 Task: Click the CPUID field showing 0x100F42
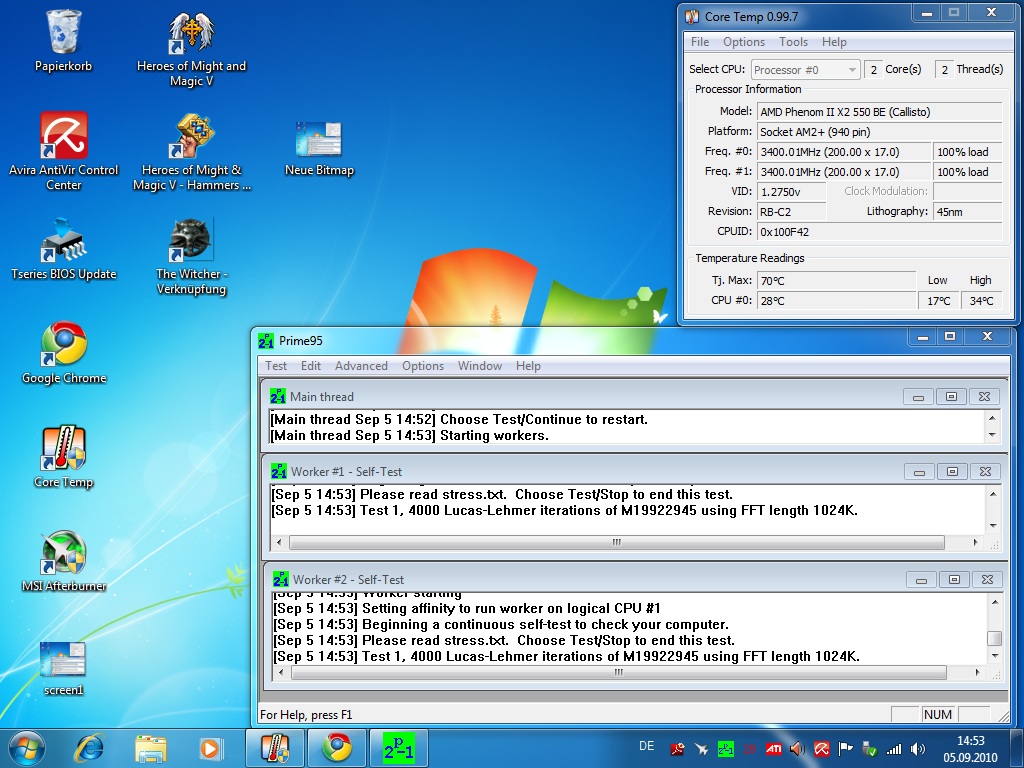coord(879,232)
